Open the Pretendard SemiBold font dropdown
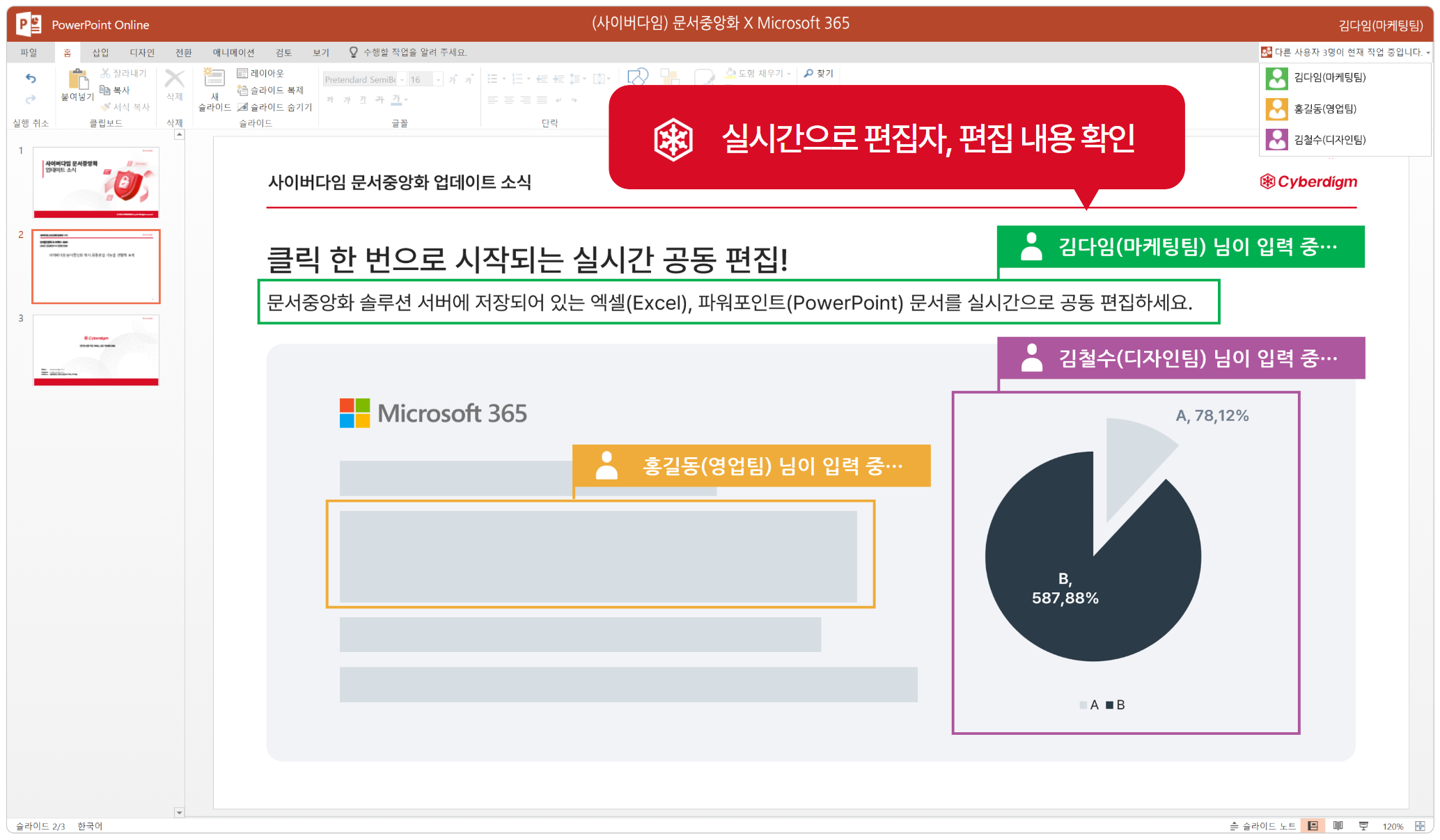Image resolution: width=1440 pixels, height=840 pixels. tap(402, 79)
